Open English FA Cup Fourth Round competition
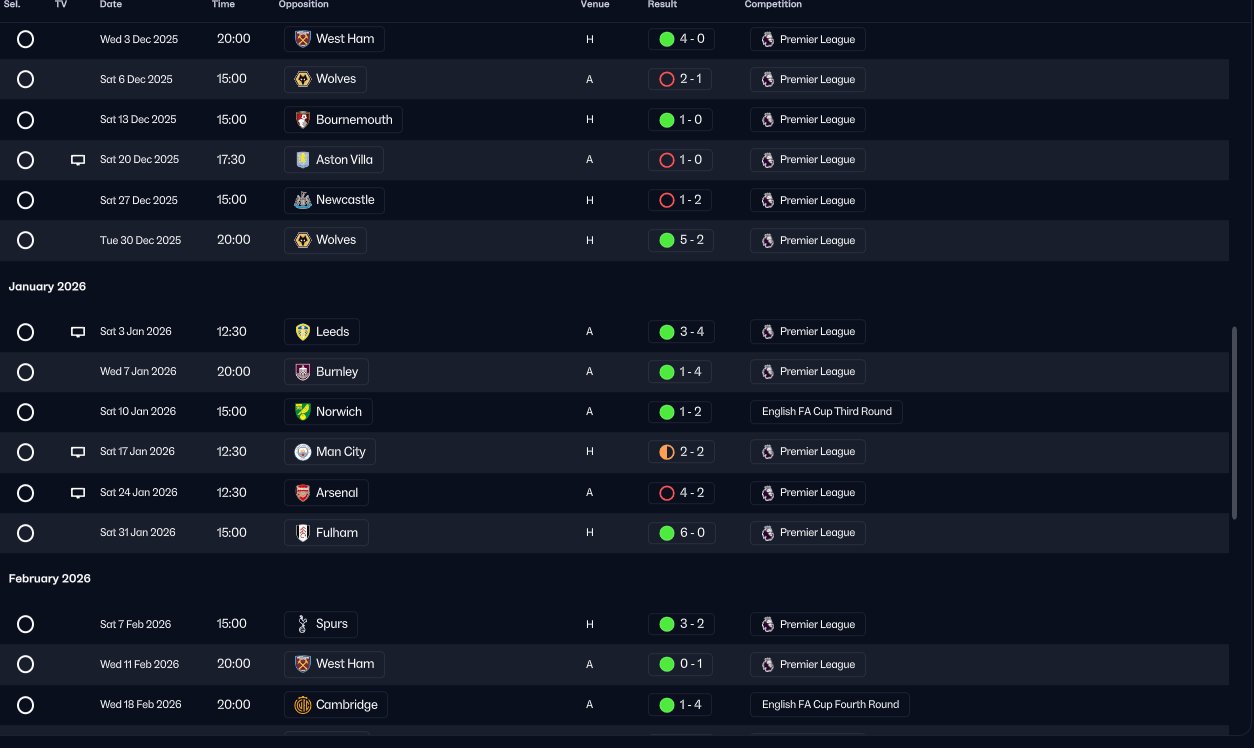Image resolution: width=1254 pixels, height=748 pixels. (x=829, y=705)
